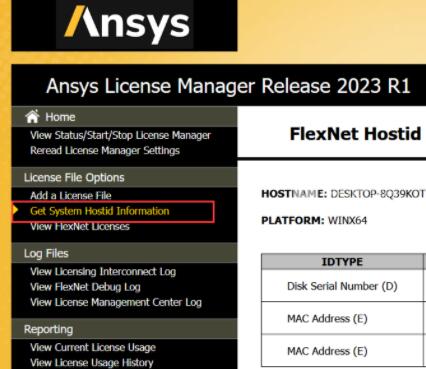Screen dimensions: 426x369
Task: Open View License Usage History
Action: pos(92,362)
